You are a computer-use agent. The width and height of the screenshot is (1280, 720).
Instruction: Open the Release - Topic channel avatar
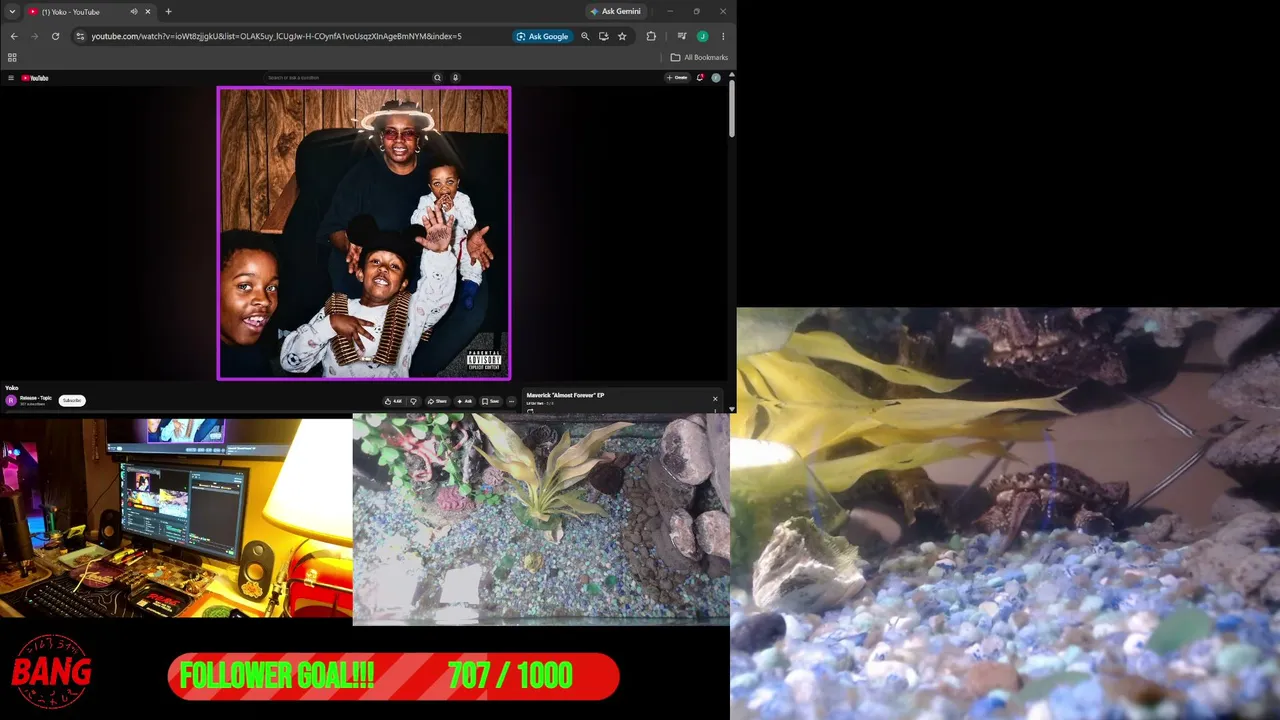(x=11, y=400)
